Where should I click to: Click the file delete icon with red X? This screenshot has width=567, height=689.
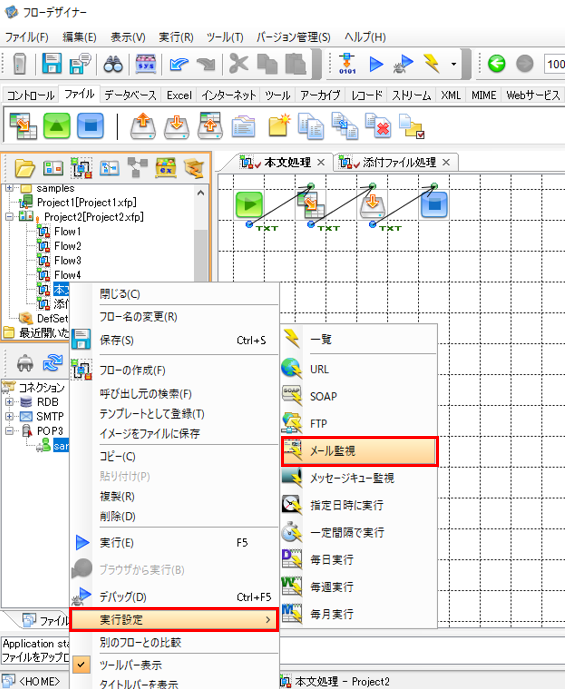click(x=378, y=126)
